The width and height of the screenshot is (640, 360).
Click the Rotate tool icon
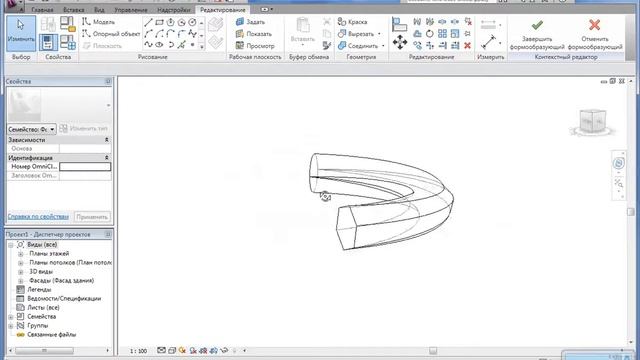click(x=429, y=34)
